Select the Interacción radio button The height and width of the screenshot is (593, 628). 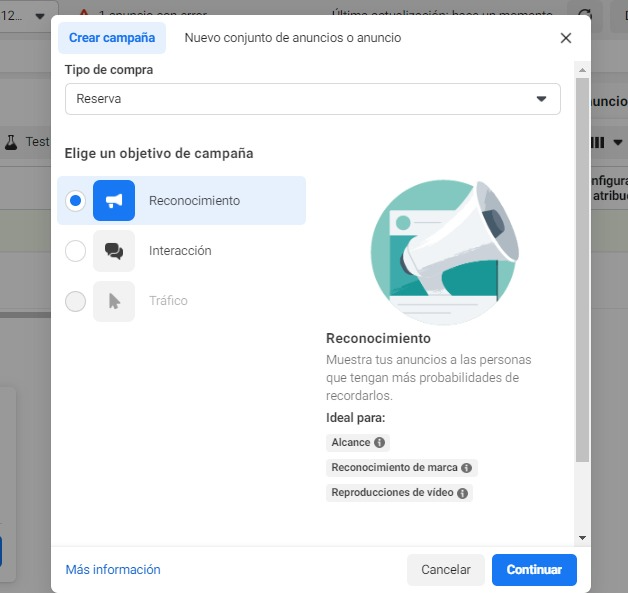point(75,251)
